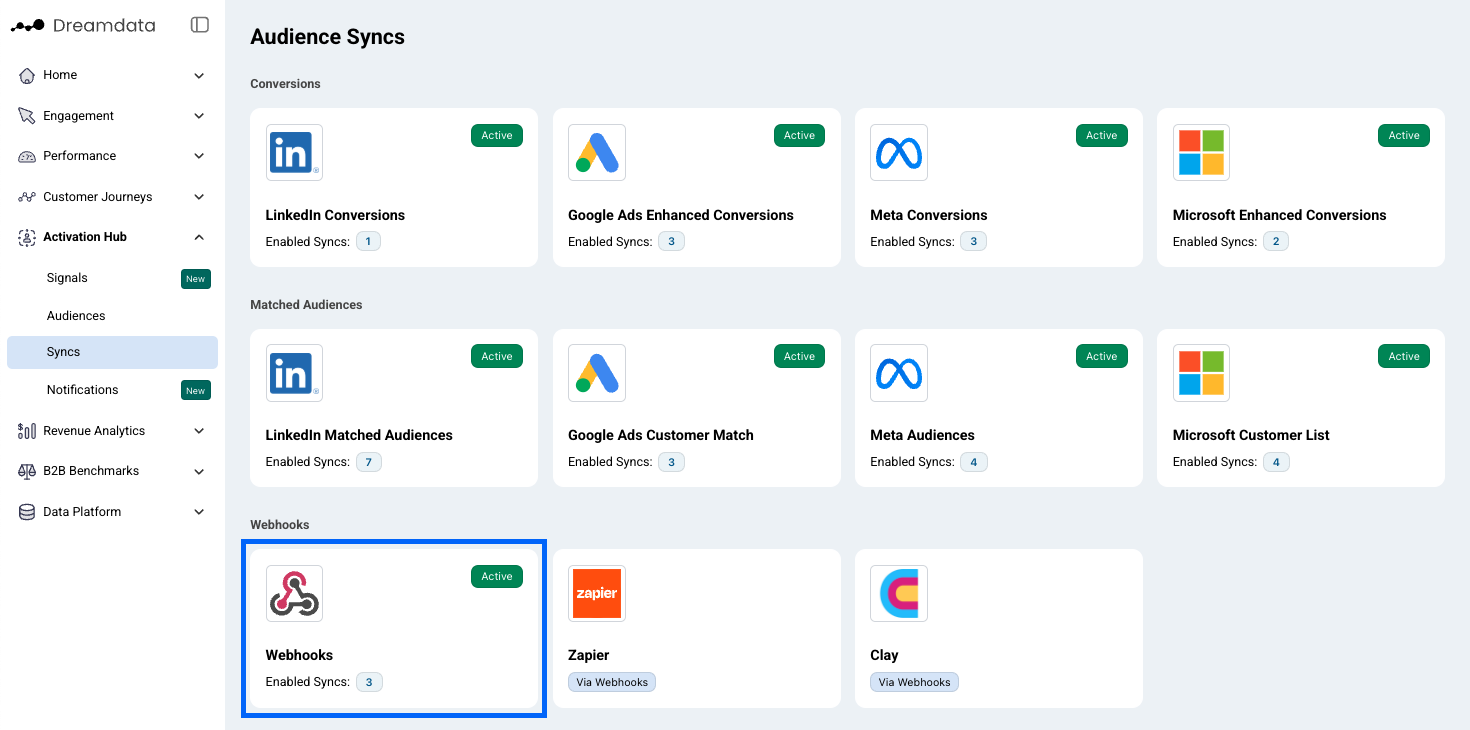Image resolution: width=1470 pixels, height=730 pixels.
Task: Click the Webhooks logo icon
Action: (294, 593)
